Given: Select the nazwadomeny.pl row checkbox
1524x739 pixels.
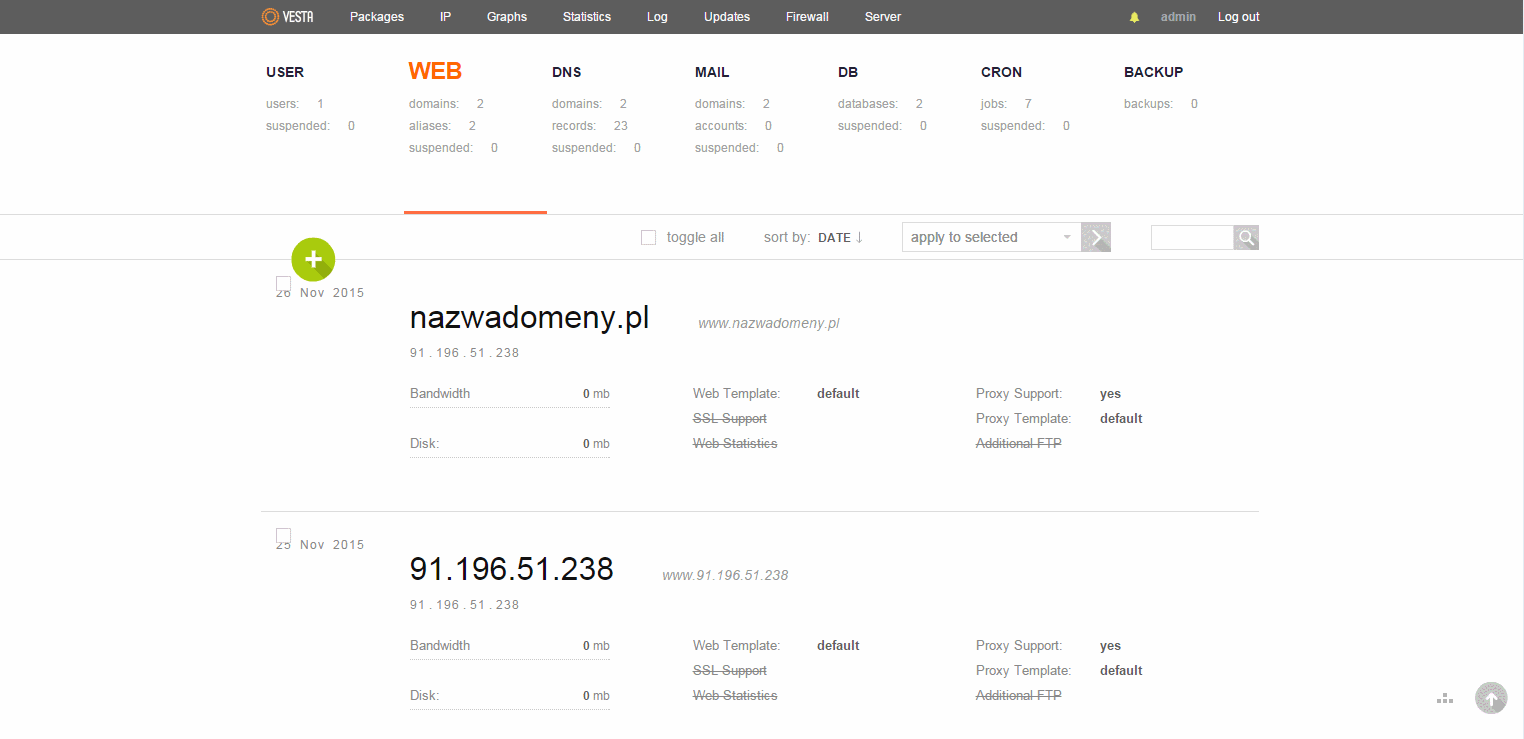Looking at the screenshot, I should (283, 284).
